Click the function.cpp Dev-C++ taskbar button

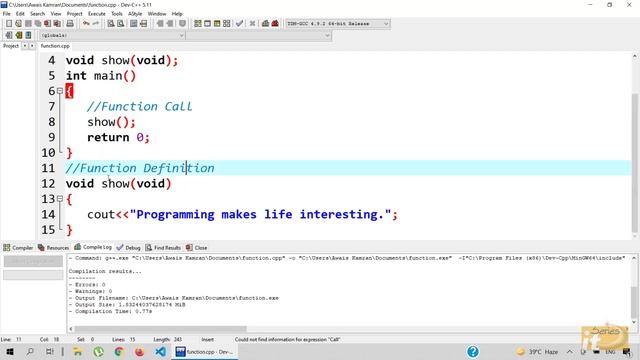click(204, 351)
